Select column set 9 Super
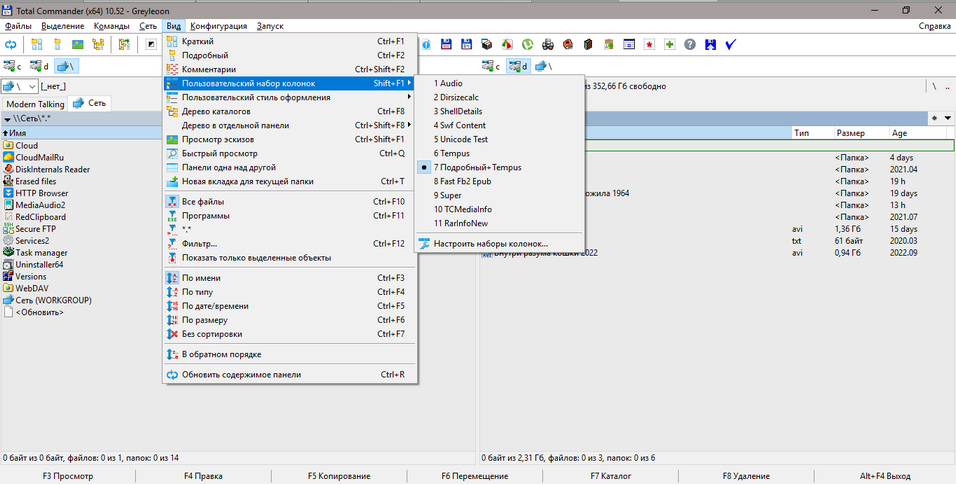This screenshot has height=484, width=956. [499, 195]
